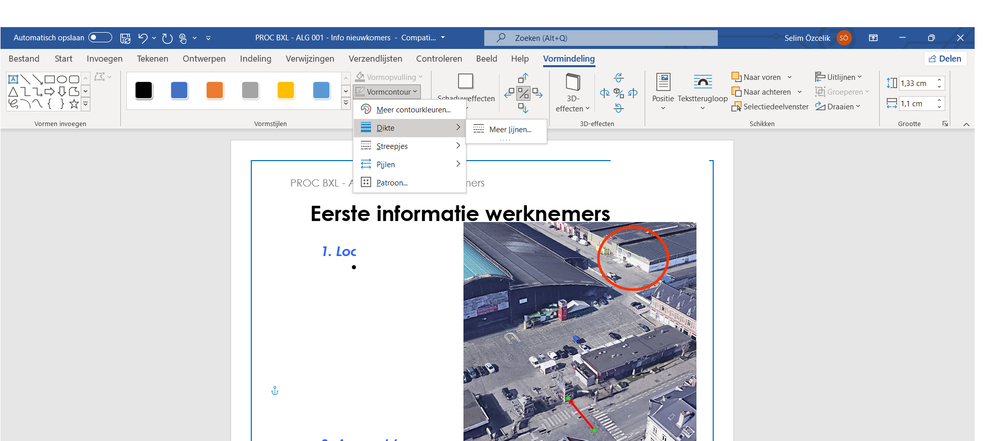Close the Vormcontour dropdown button
Viewport: 999px width, 441px height.
387,92
